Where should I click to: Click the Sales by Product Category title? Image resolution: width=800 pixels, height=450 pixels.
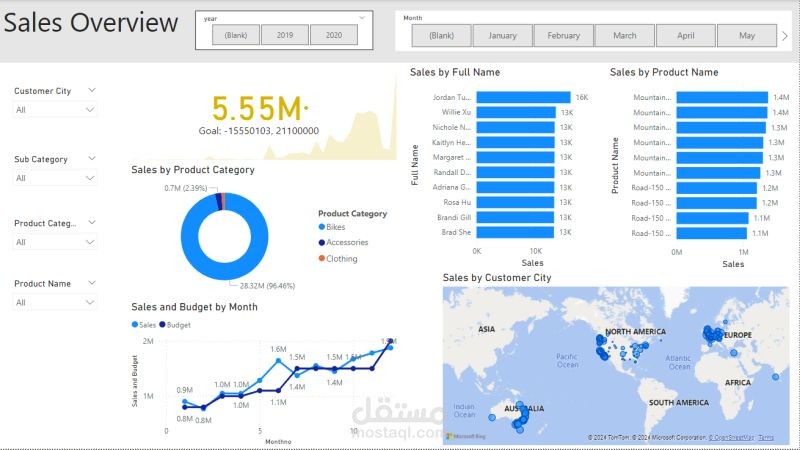coord(193,169)
